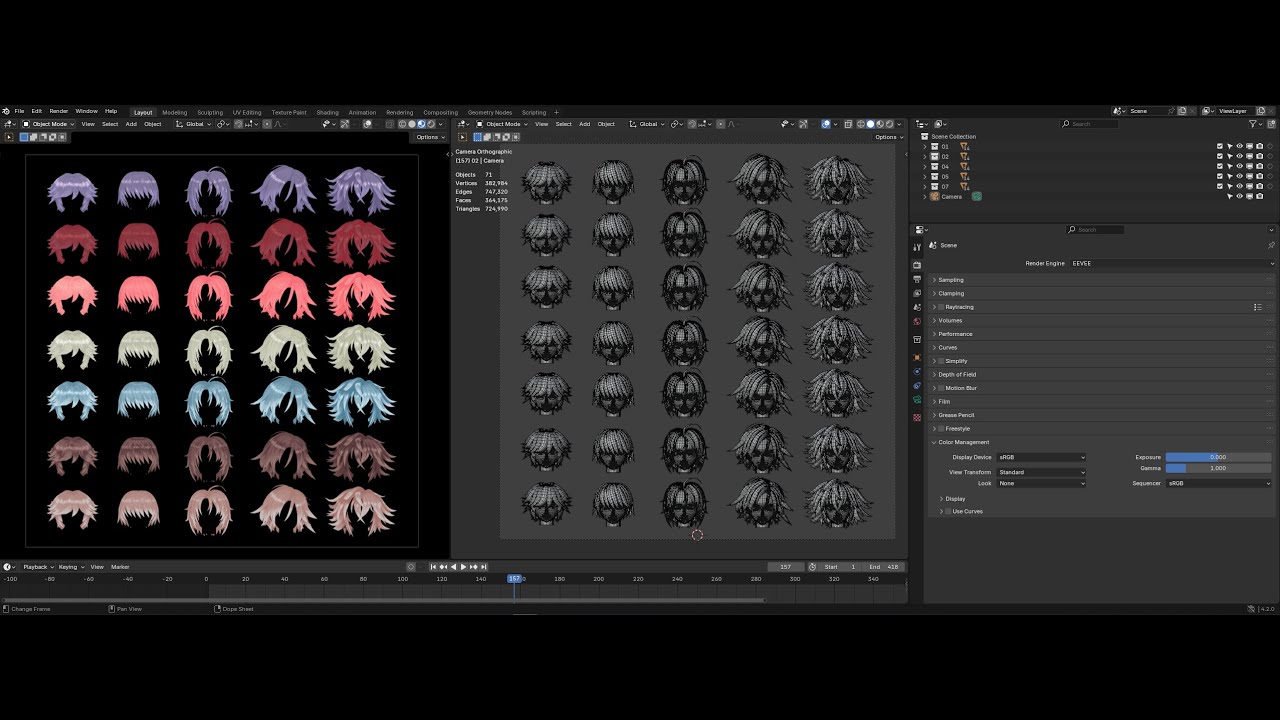
Task: Open the Render menu
Action: pos(59,111)
